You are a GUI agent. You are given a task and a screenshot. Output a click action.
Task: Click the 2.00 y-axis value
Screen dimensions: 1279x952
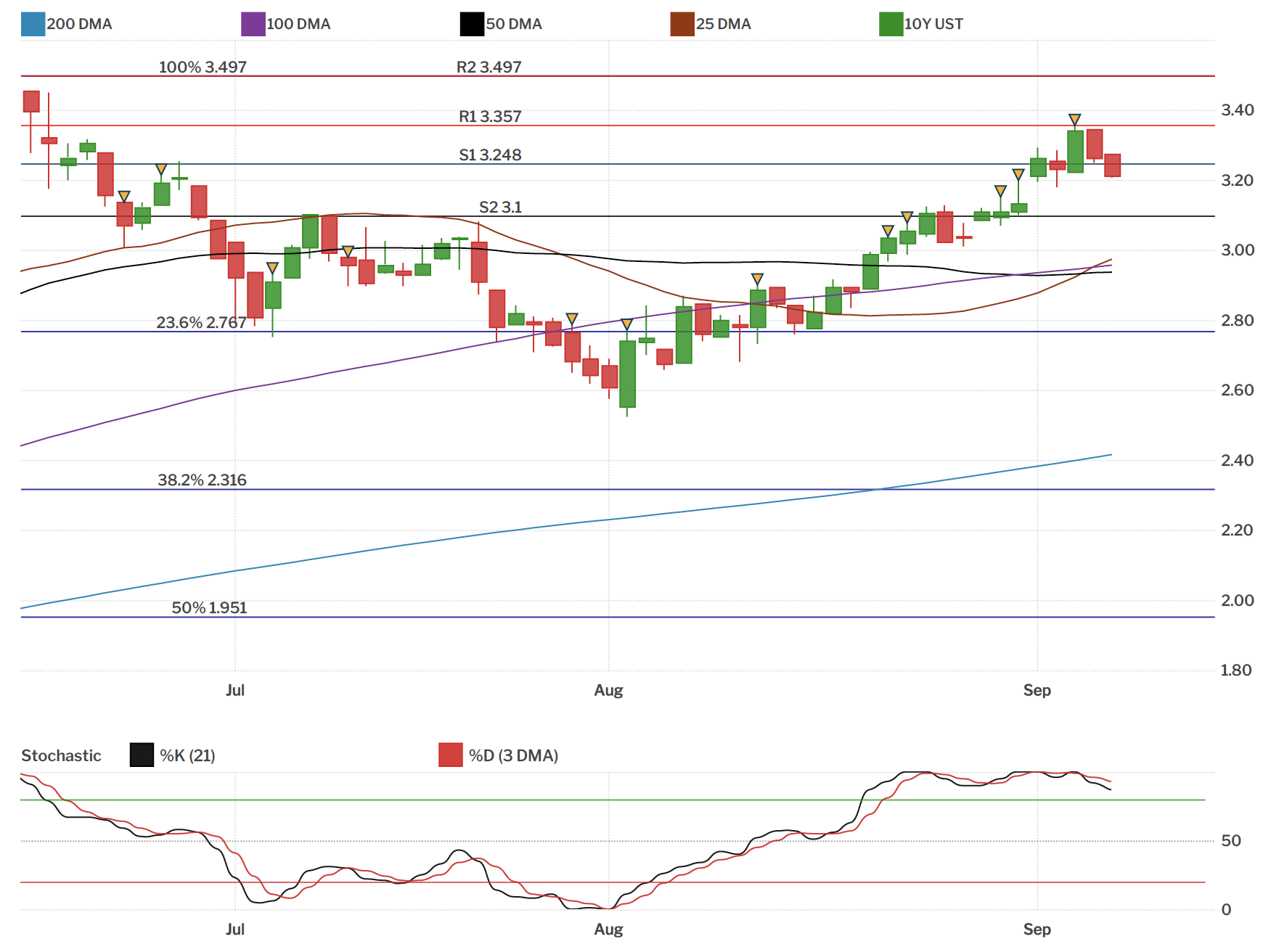tap(1238, 600)
